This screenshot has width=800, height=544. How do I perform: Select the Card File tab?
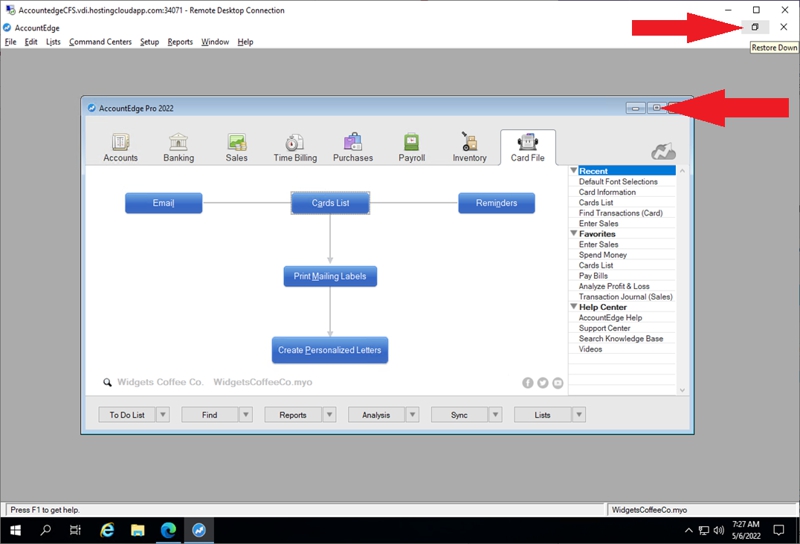[528, 147]
